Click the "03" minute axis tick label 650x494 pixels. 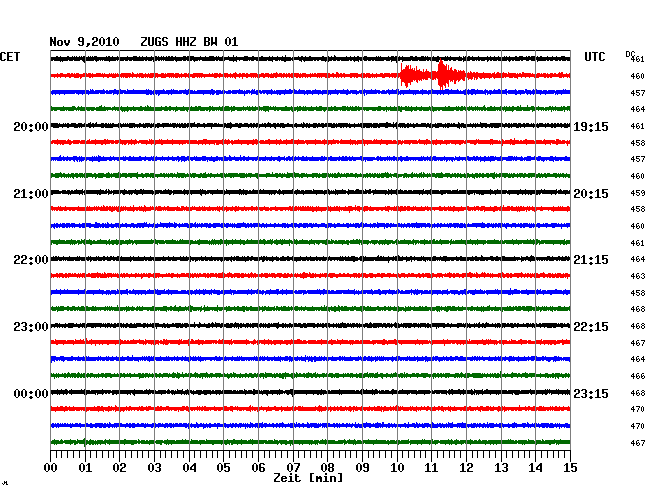154,468
